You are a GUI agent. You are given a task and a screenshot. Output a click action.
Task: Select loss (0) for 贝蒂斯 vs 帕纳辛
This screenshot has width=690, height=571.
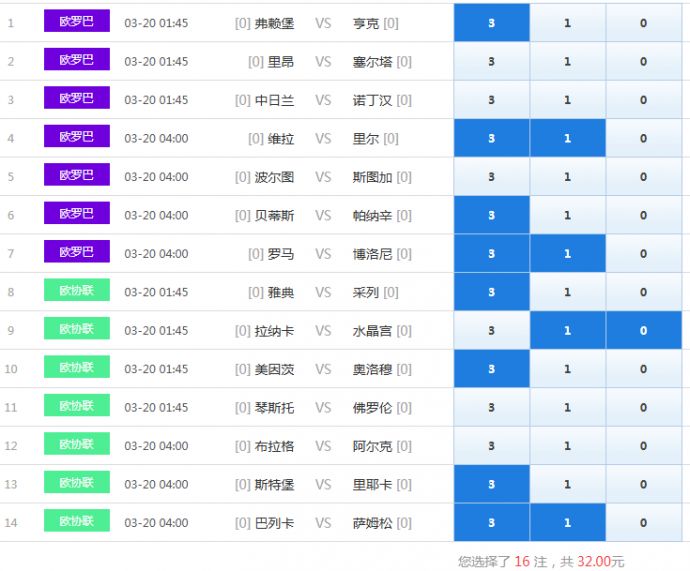pyautogui.click(x=643, y=216)
